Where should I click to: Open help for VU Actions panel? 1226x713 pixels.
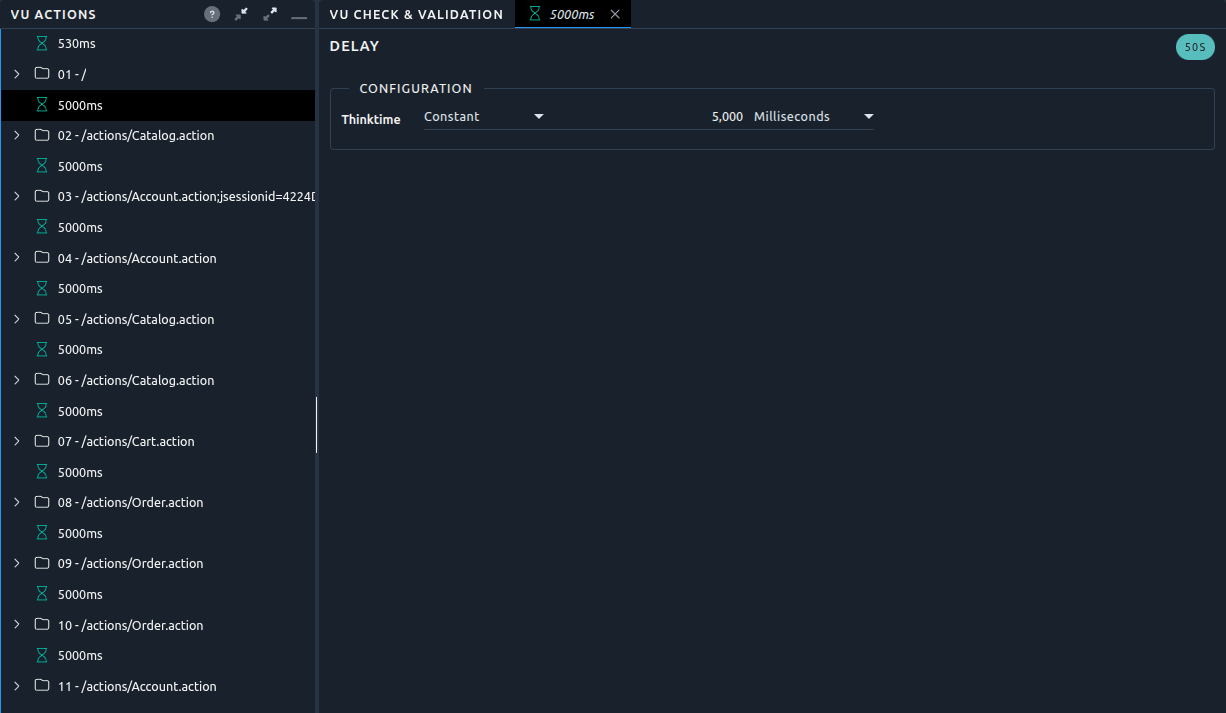click(211, 14)
